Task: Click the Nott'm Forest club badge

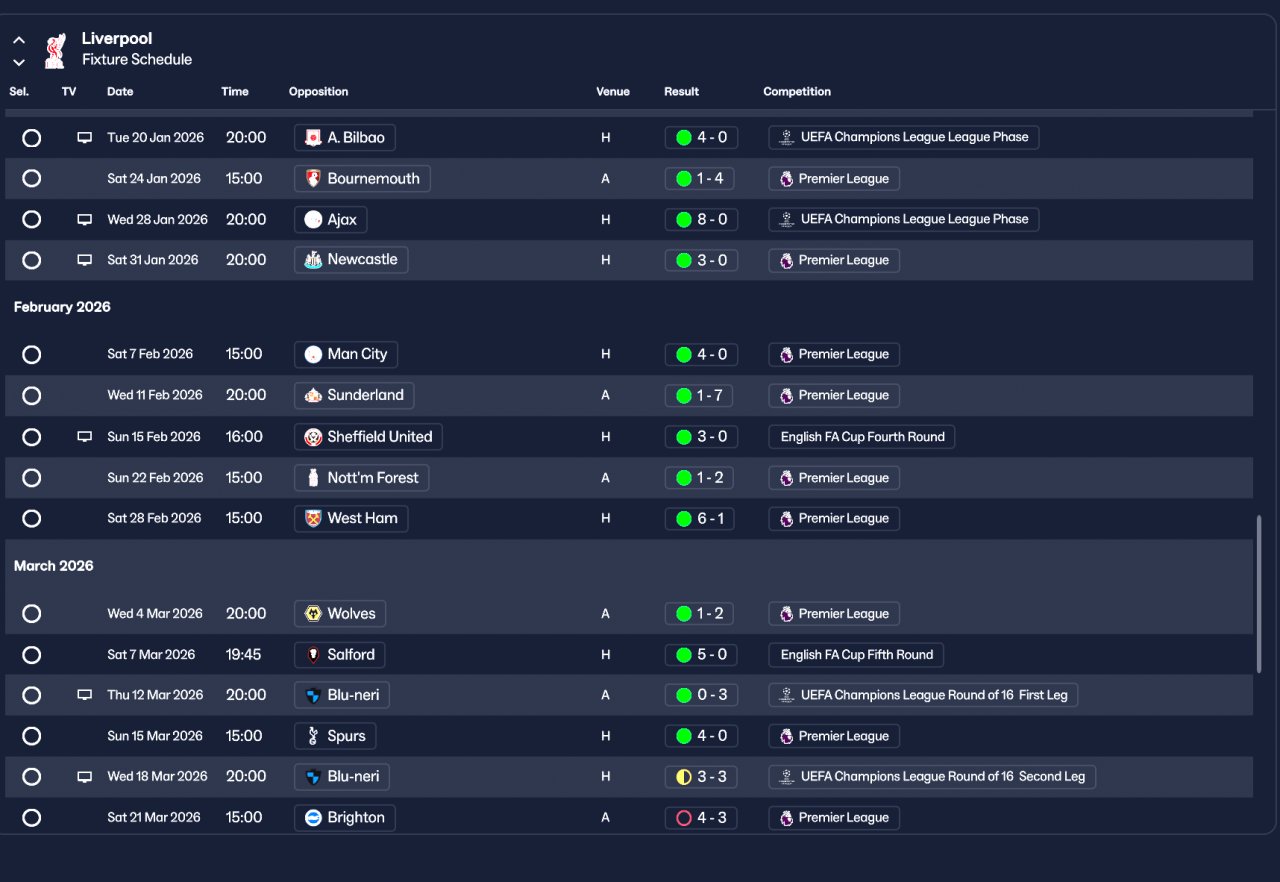Action: [313, 478]
